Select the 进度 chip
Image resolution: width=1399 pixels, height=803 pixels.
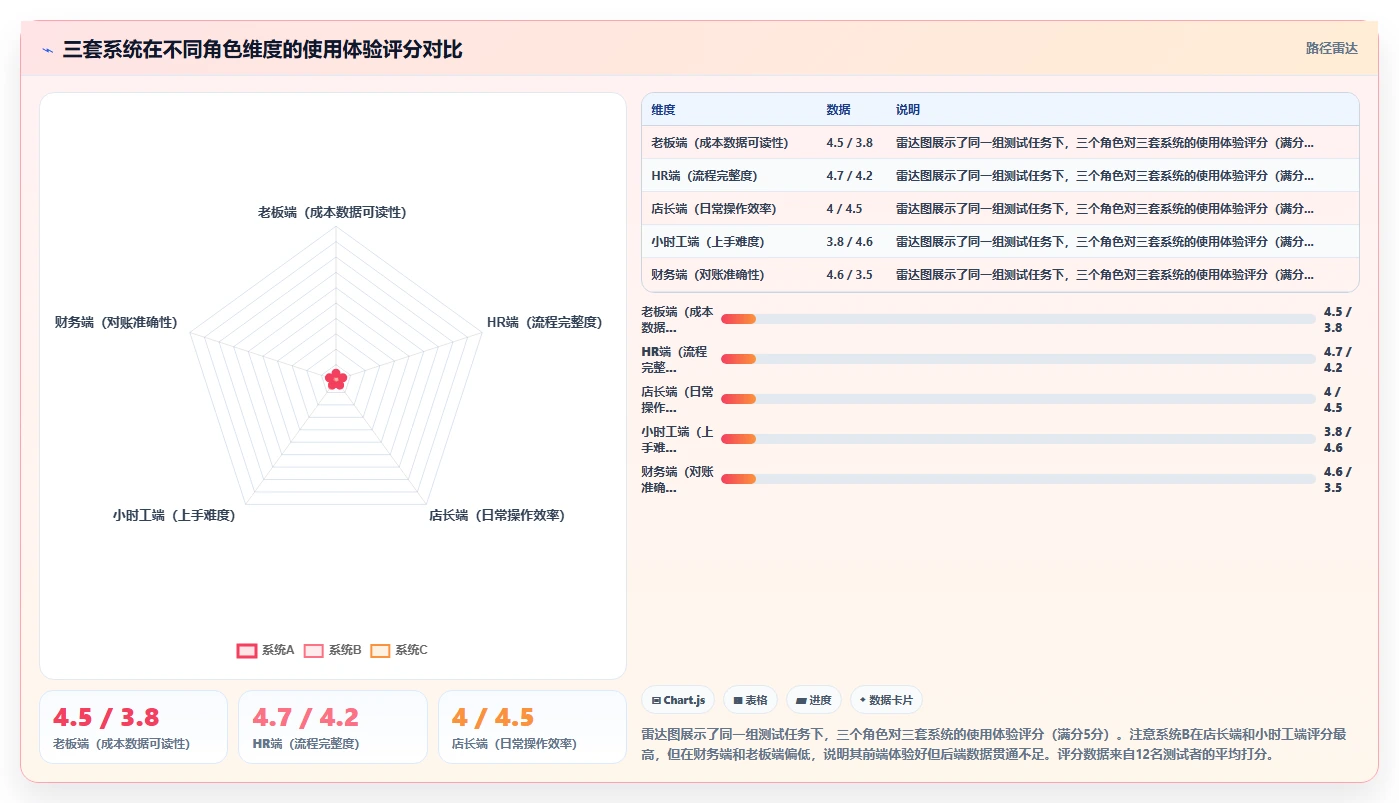pyautogui.click(x=814, y=701)
